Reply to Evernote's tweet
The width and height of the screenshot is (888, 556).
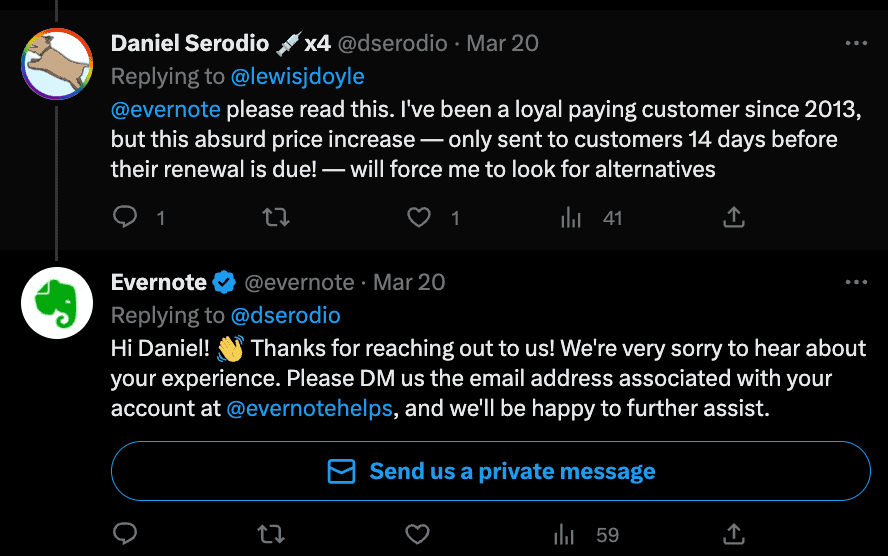[125, 533]
